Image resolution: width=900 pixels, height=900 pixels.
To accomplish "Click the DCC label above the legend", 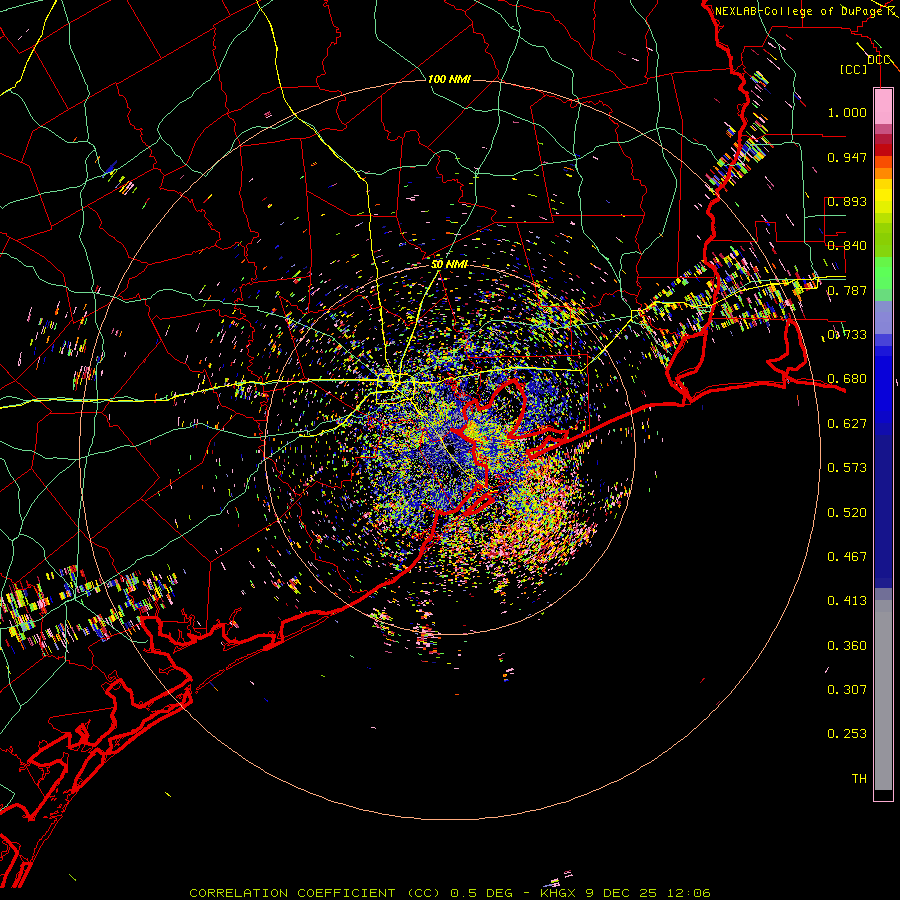I will pyautogui.click(x=878, y=60).
